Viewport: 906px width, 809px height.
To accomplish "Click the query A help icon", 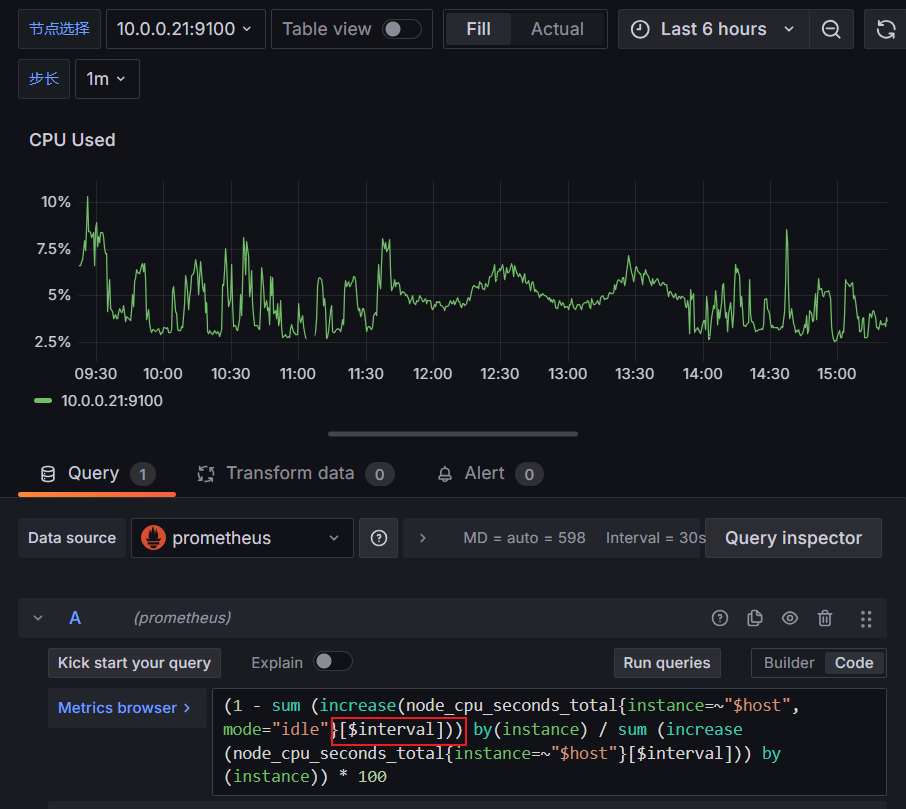I will coord(720,618).
